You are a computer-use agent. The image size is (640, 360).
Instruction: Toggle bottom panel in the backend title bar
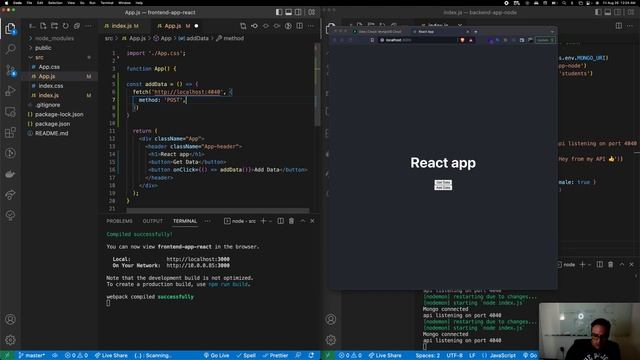click(608, 12)
